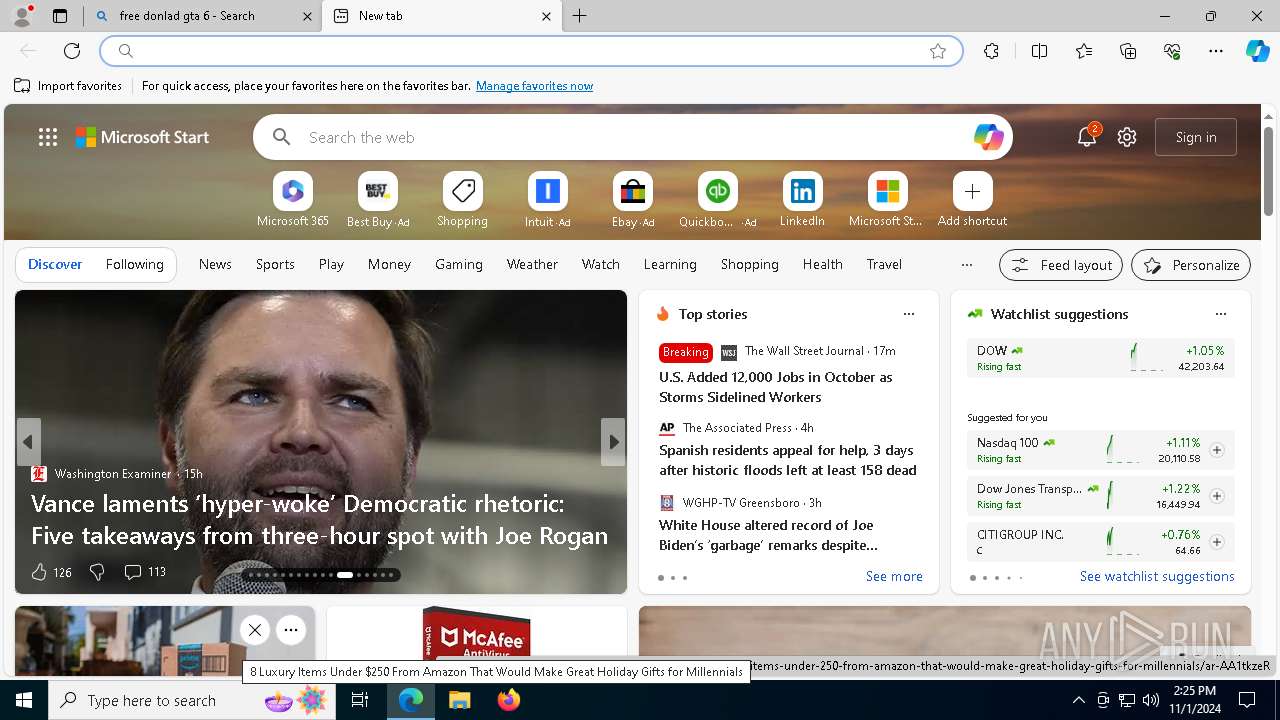Switch to the Following feed

[134, 264]
